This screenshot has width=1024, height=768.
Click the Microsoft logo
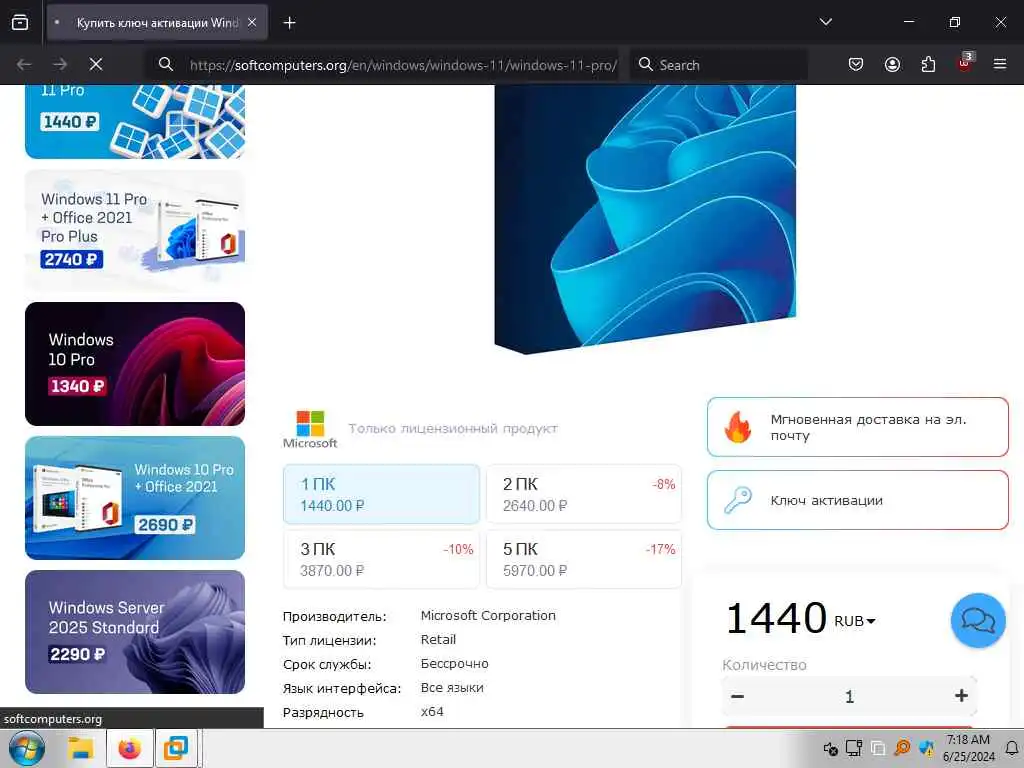310,429
